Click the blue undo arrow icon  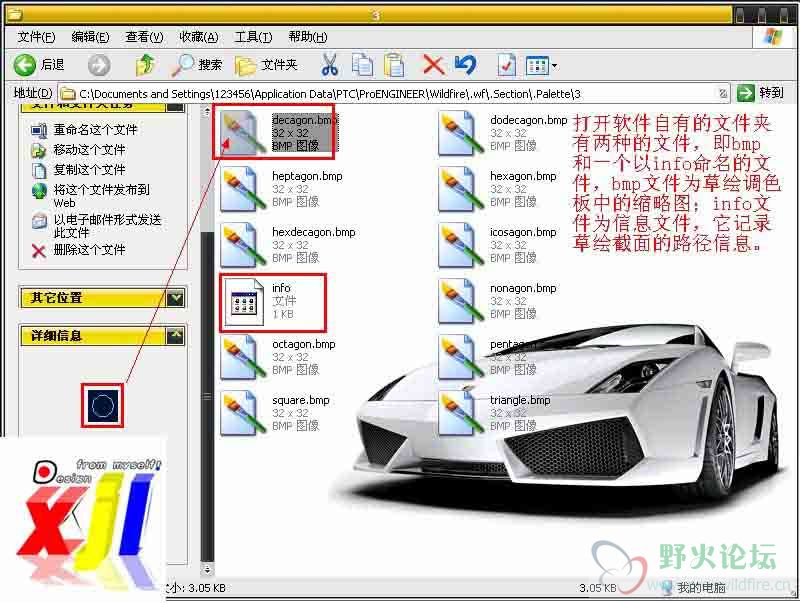(465, 65)
